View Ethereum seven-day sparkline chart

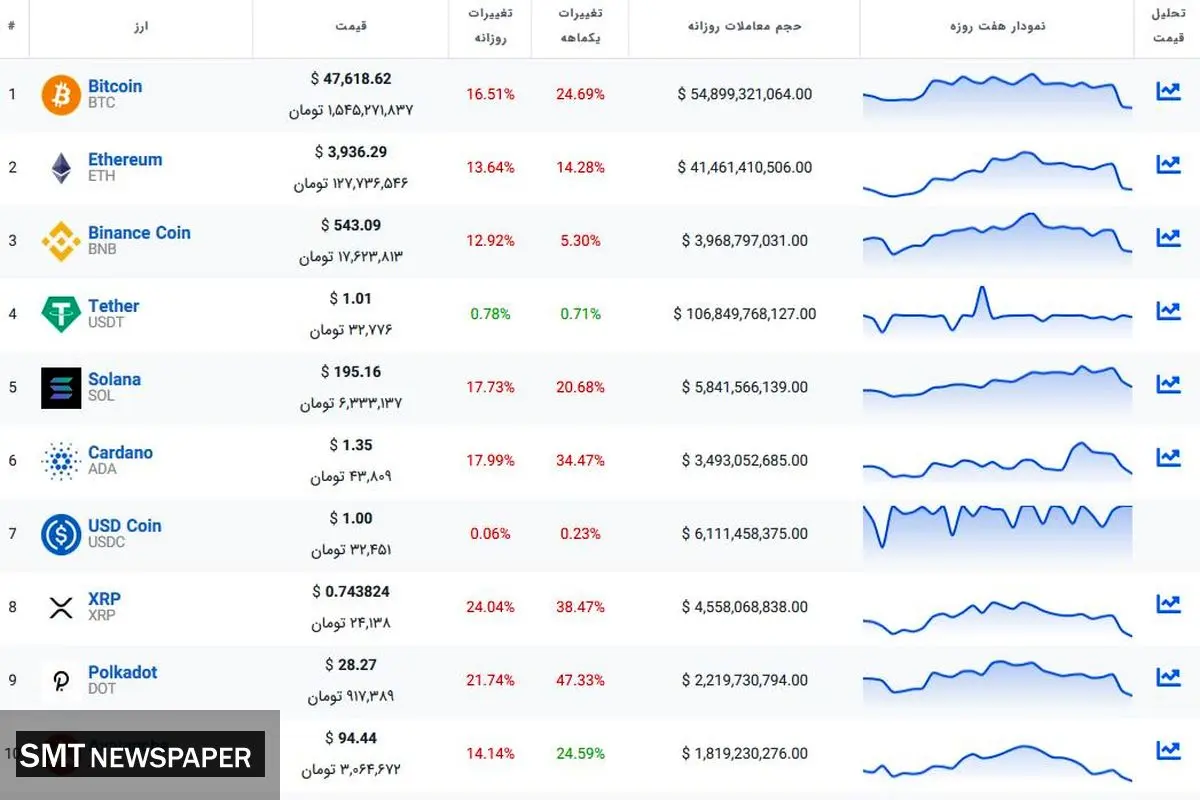click(998, 172)
